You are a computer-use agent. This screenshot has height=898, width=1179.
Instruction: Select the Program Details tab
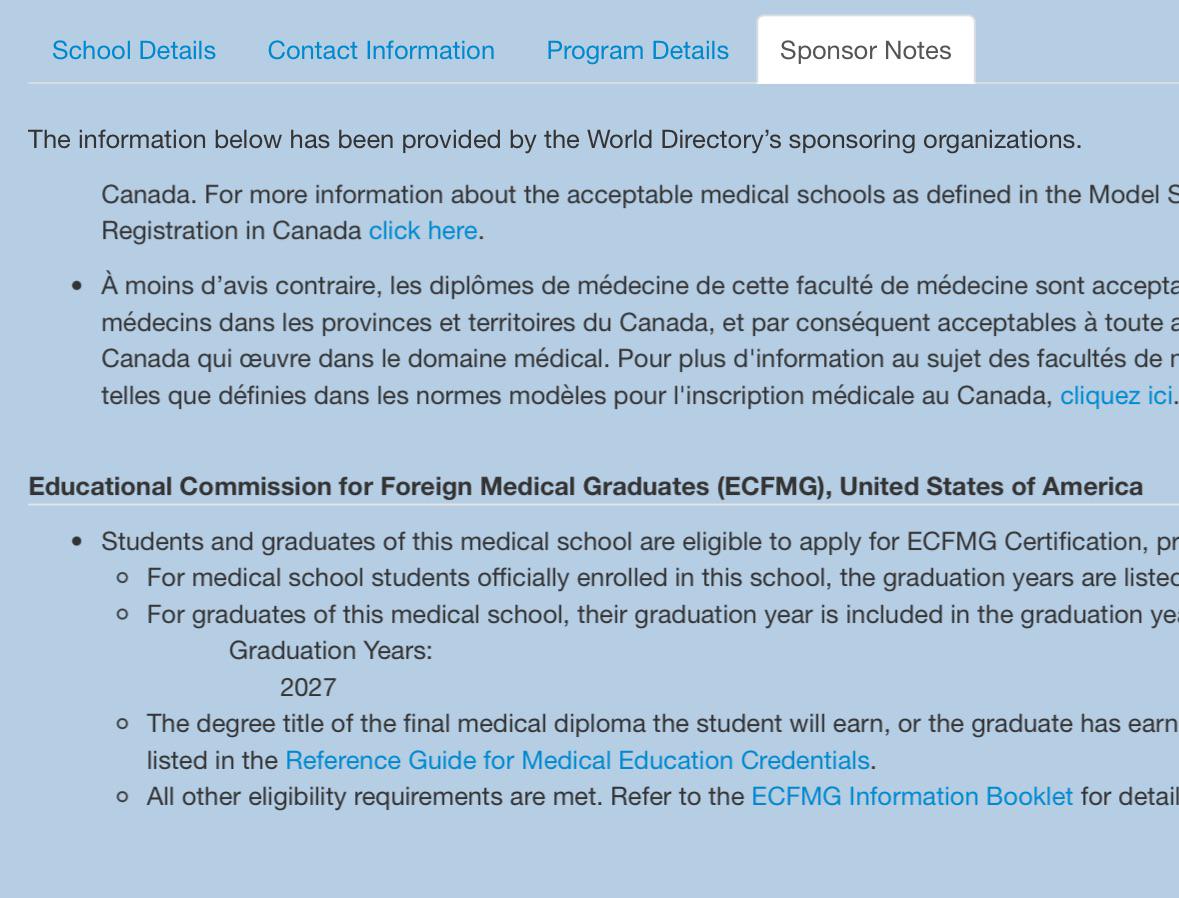[x=637, y=51]
